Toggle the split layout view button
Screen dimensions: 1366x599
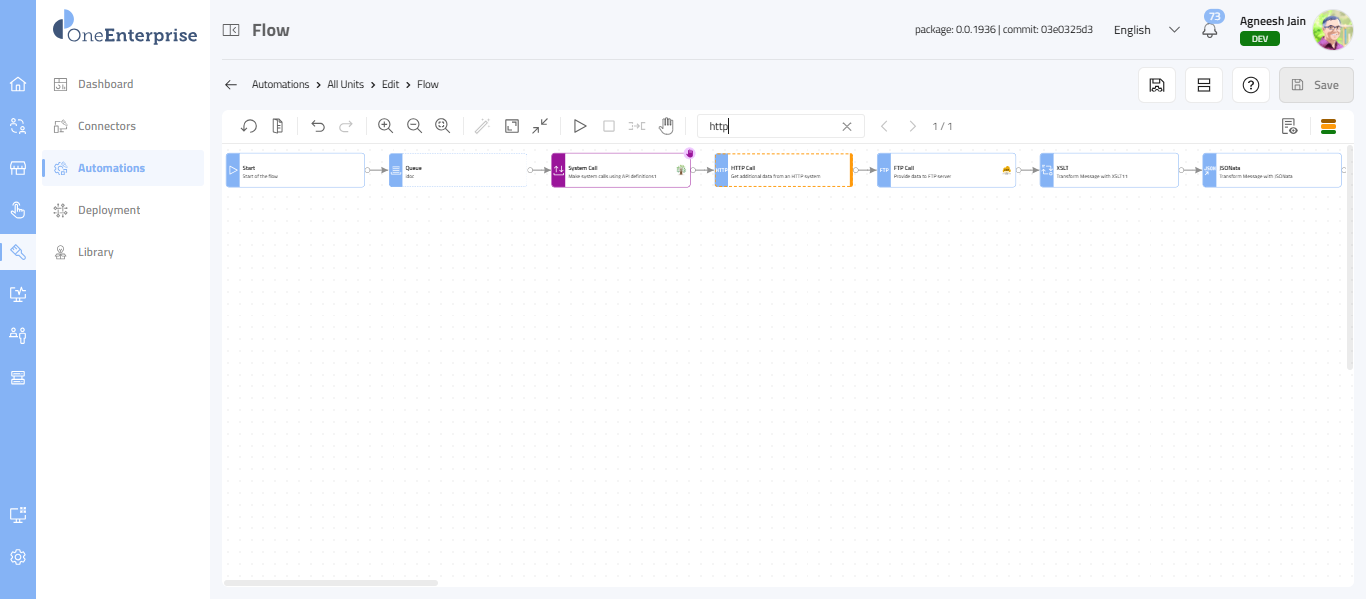[x=1204, y=85]
